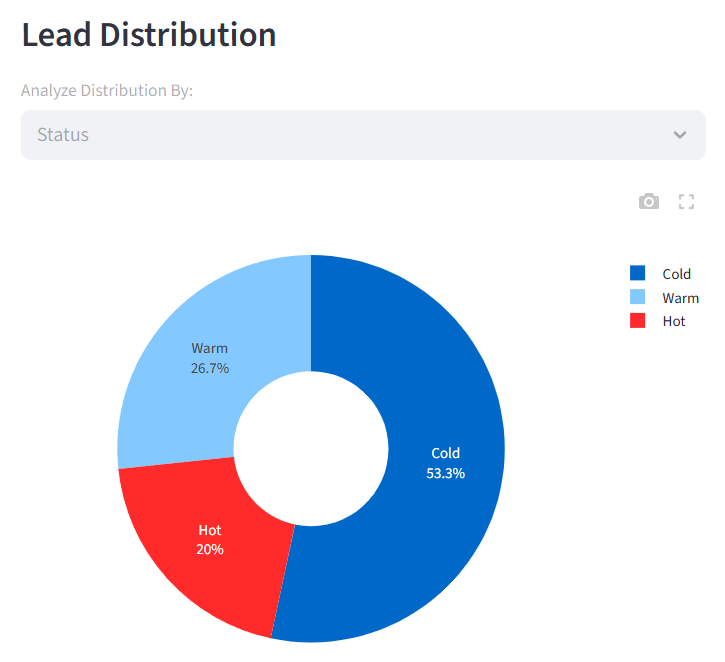This screenshot has height=662, width=725.
Task: Open the Analyze Distribution By dropdown
Action: point(363,135)
